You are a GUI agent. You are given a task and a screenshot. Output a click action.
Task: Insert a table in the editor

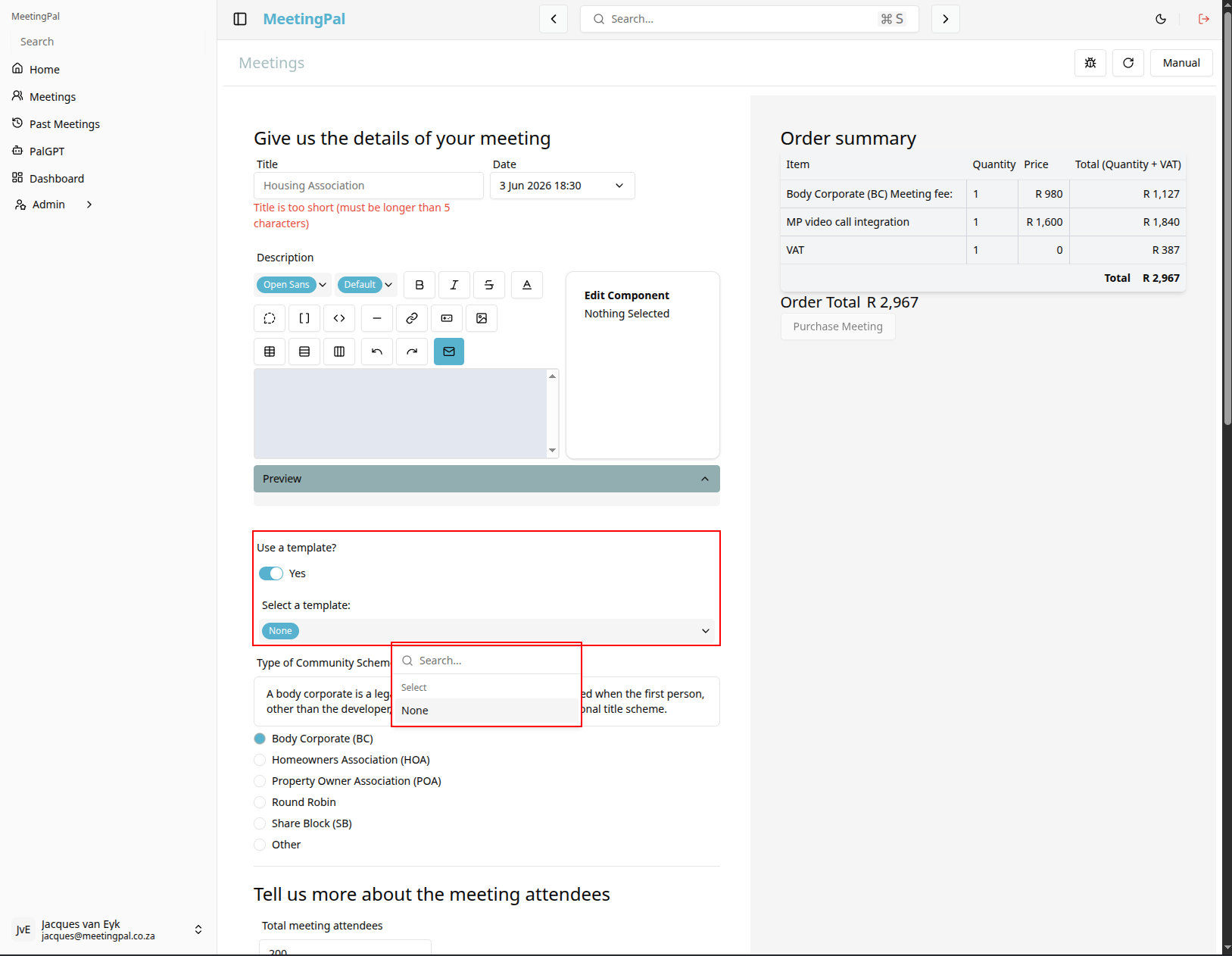tap(270, 351)
